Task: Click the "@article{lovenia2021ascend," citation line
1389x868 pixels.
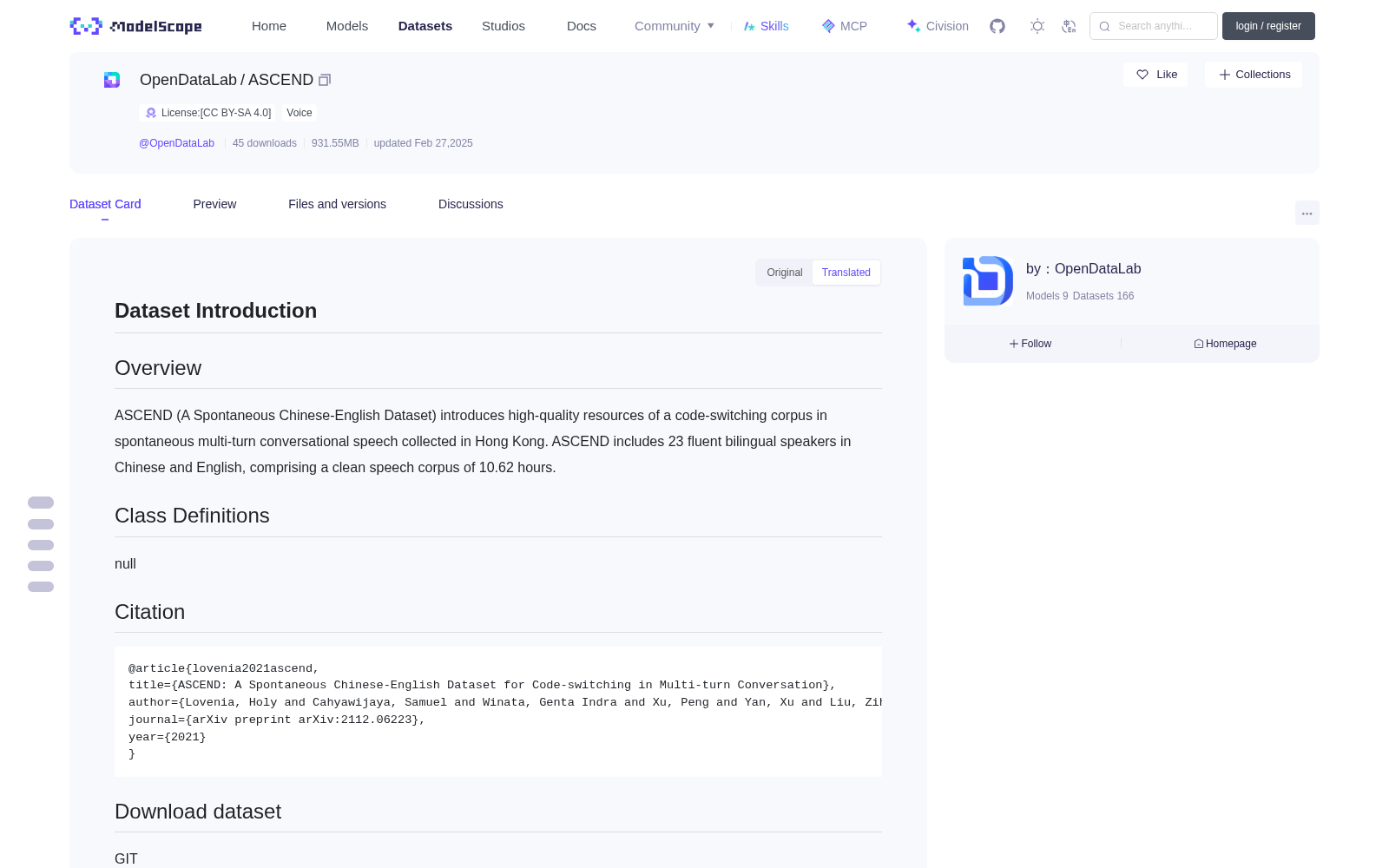Action: pyautogui.click(x=224, y=668)
